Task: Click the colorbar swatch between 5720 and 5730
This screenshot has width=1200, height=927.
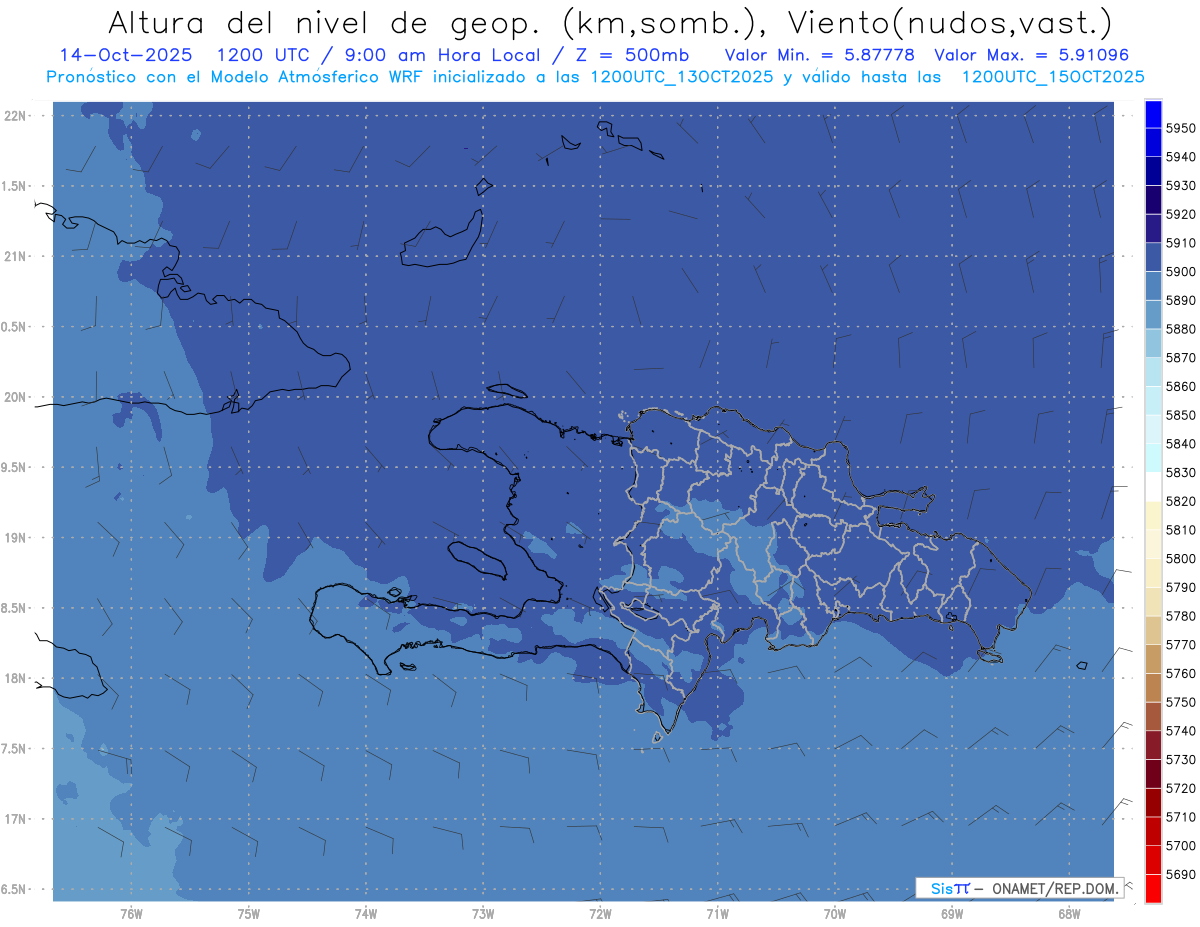Action: pos(1153,774)
